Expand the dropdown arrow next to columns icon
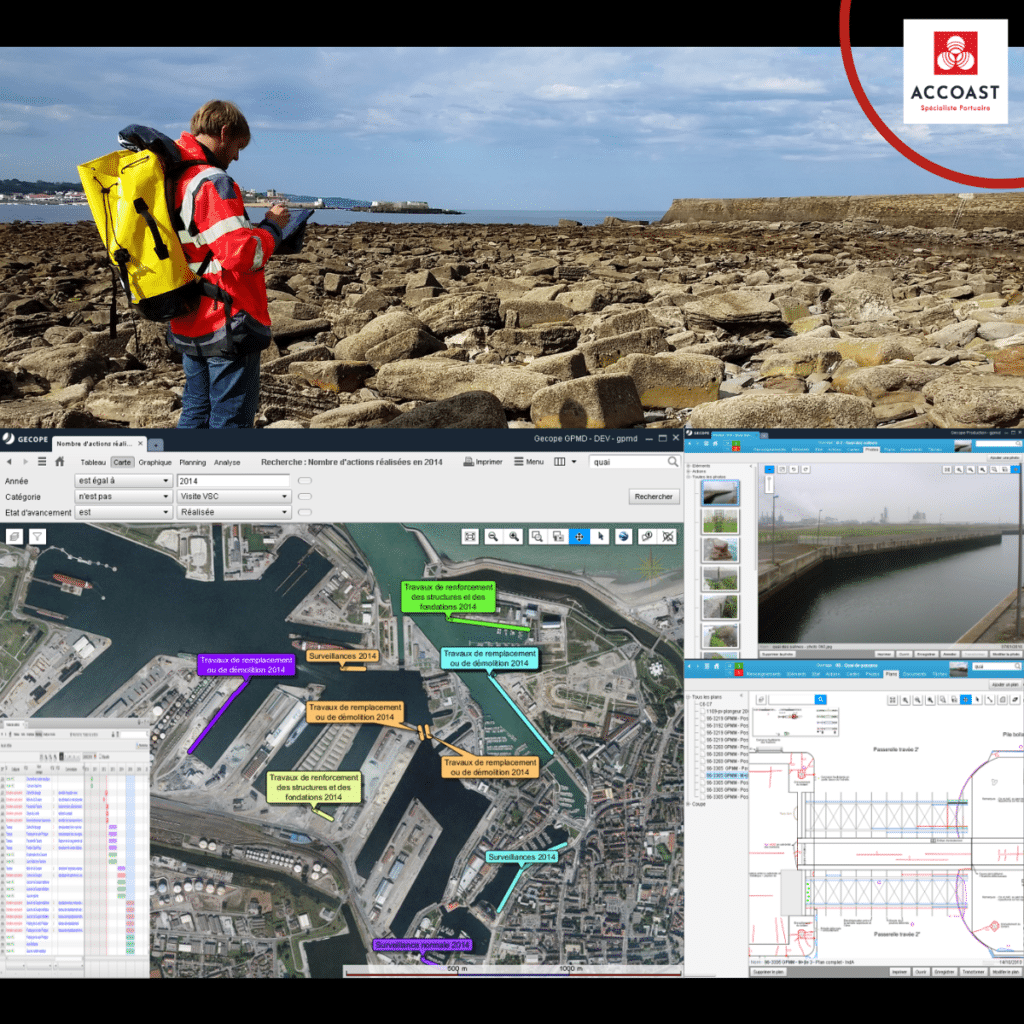The height and width of the screenshot is (1024, 1024). 574,462
